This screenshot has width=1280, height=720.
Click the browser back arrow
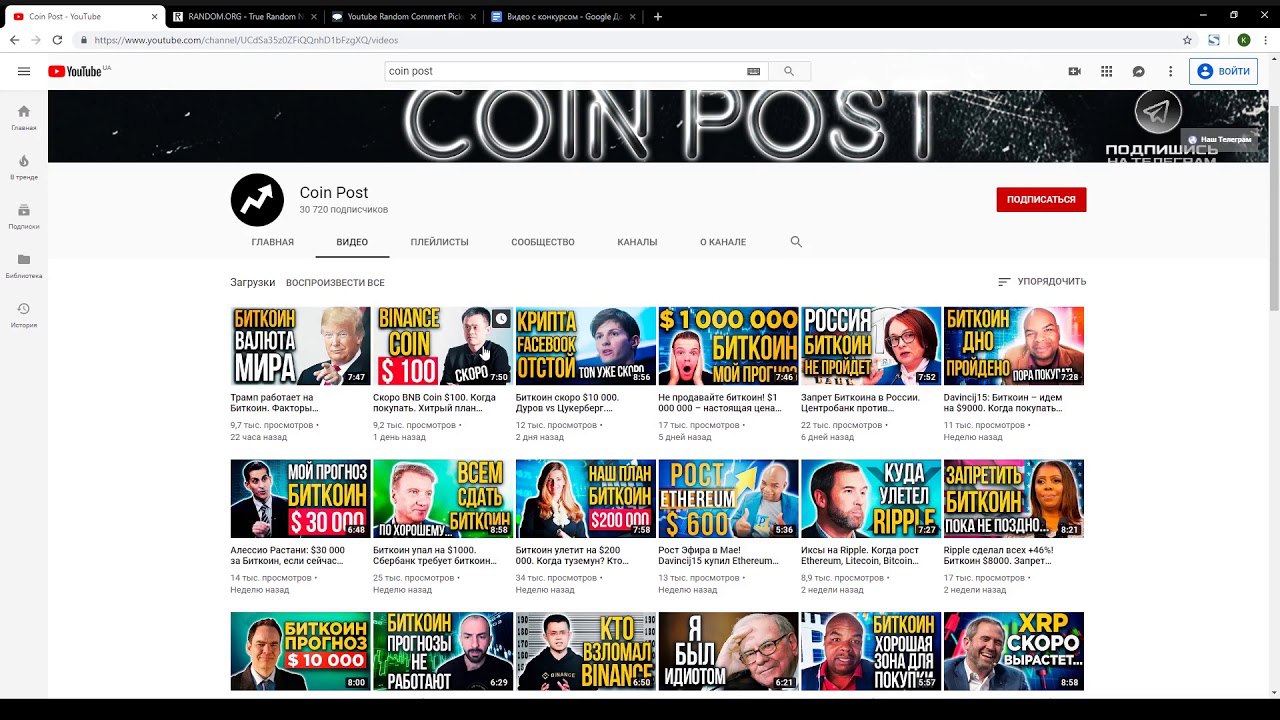tap(14, 40)
